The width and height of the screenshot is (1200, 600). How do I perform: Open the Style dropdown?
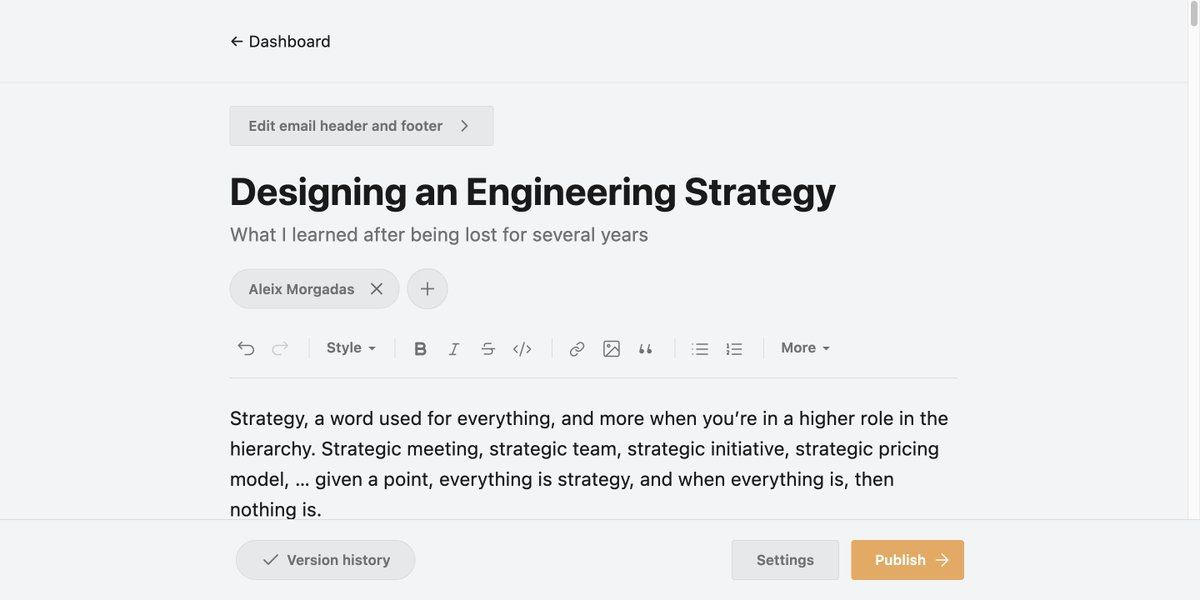click(351, 348)
